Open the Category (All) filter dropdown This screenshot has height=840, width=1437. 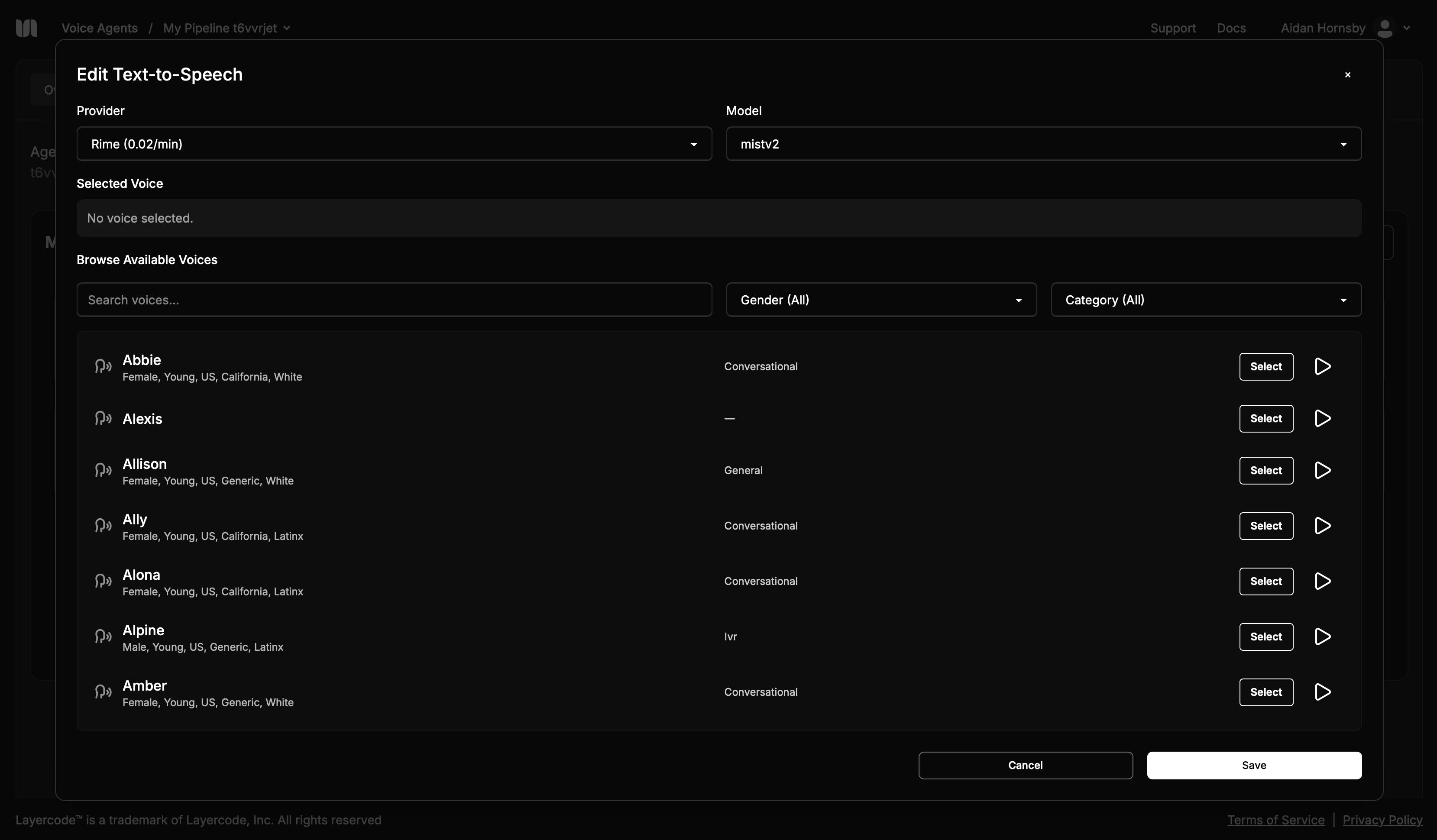click(x=1205, y=299)
